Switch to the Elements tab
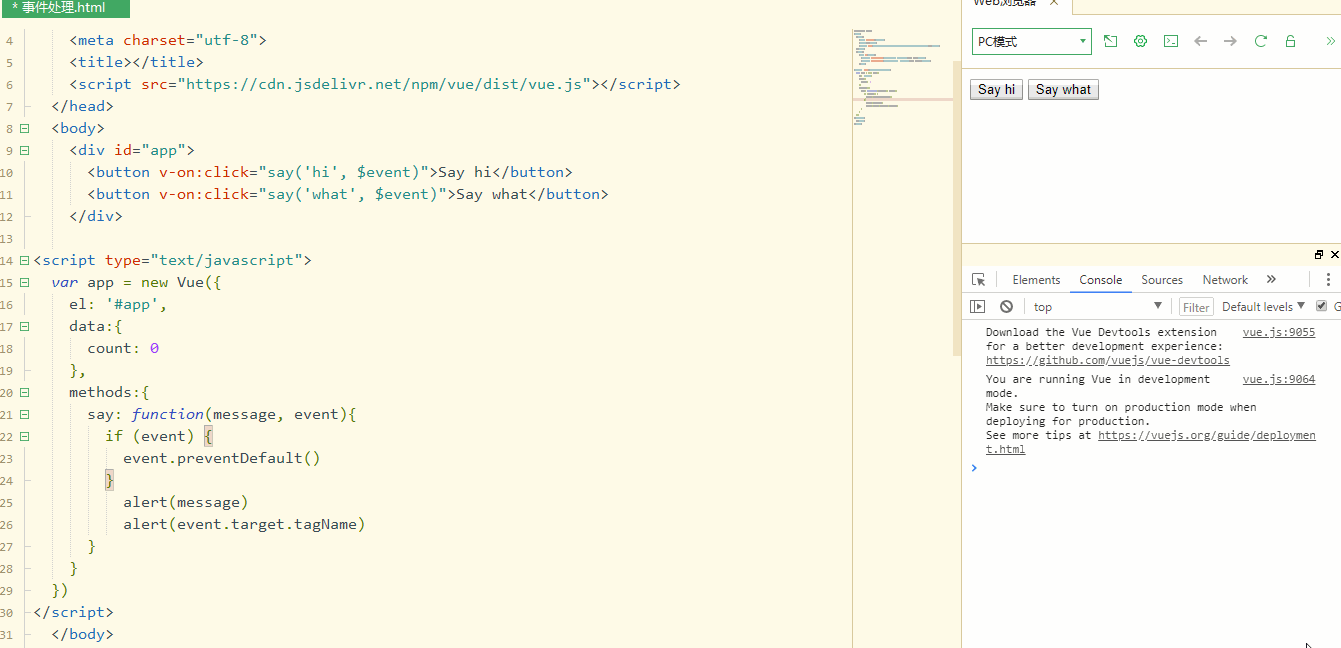Viewport: 1341px width, 648px height. point(1036,280)
